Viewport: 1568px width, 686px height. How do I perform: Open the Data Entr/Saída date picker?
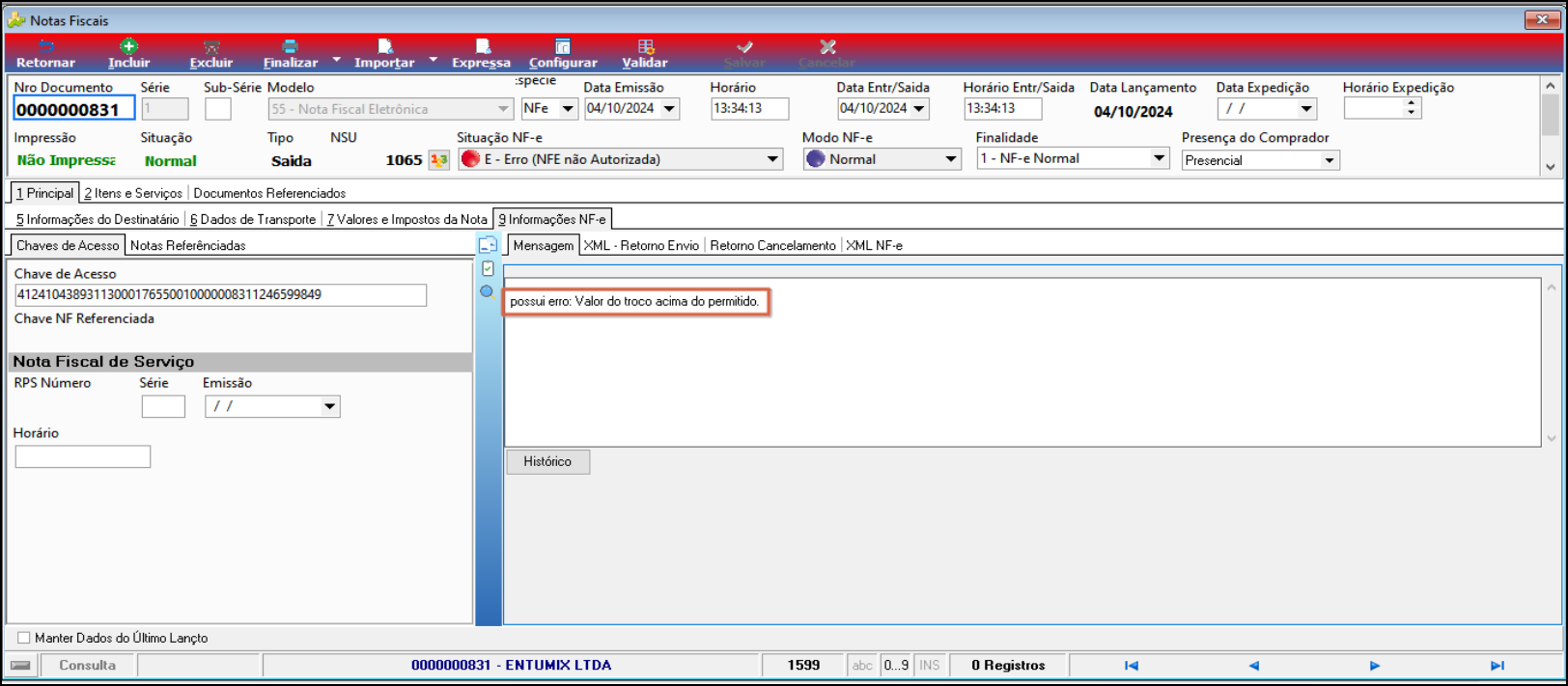coord(919,109)
